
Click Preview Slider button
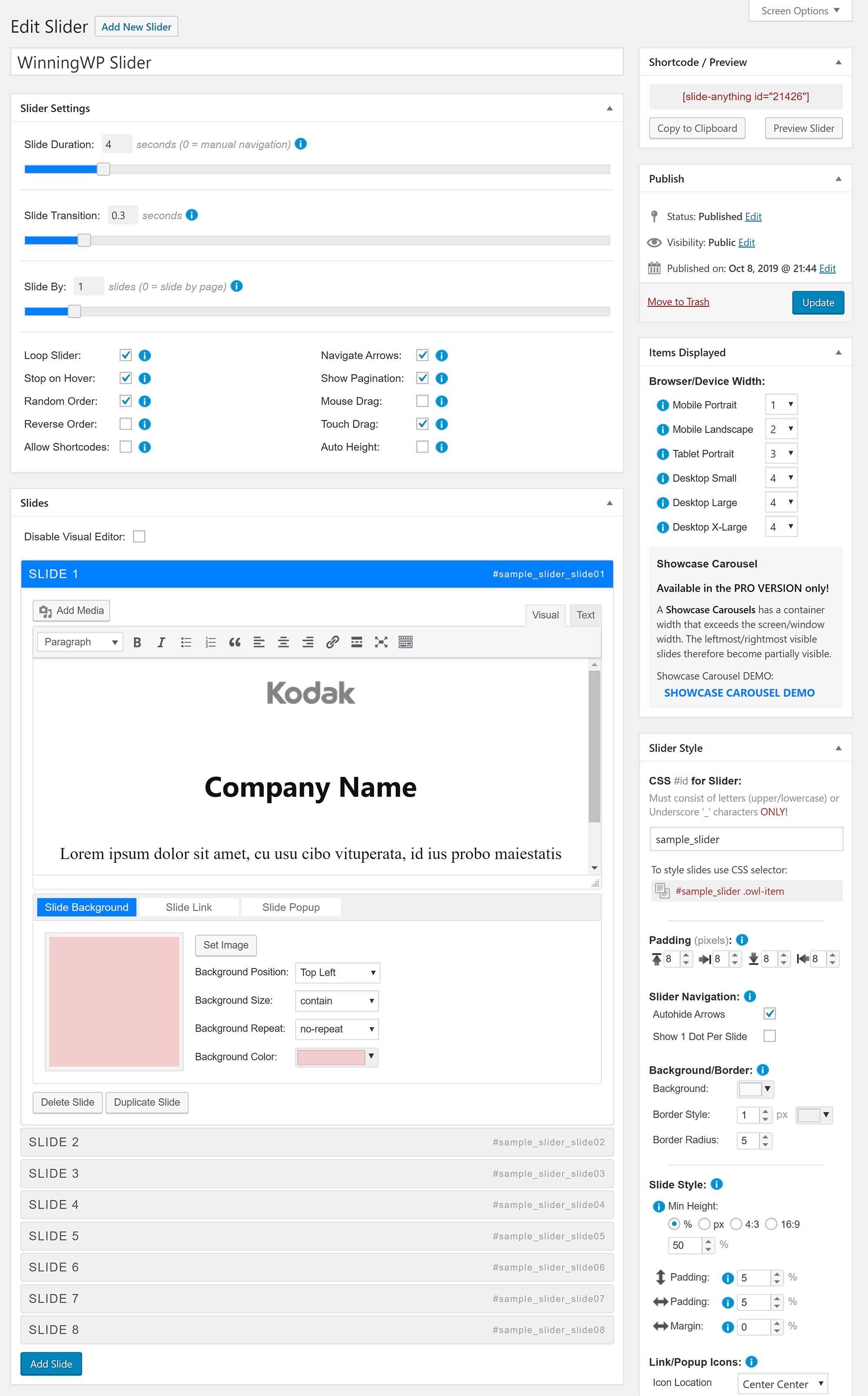coord(804,128)
